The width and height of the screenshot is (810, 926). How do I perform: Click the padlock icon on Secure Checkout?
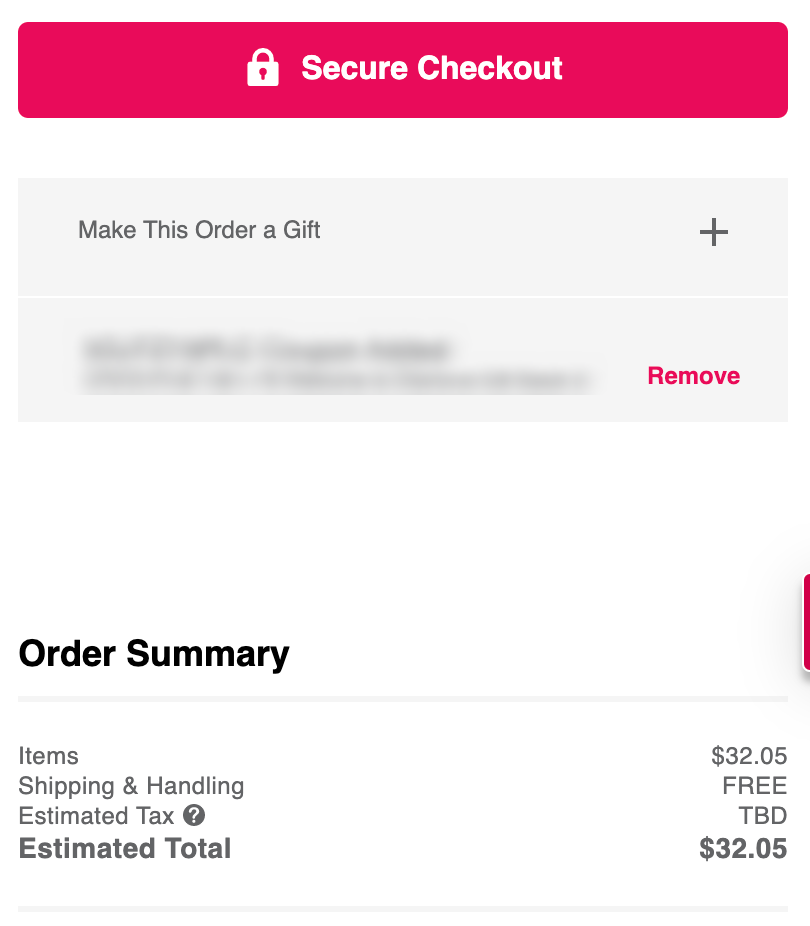pyautogui.click(x=263, y=68)
